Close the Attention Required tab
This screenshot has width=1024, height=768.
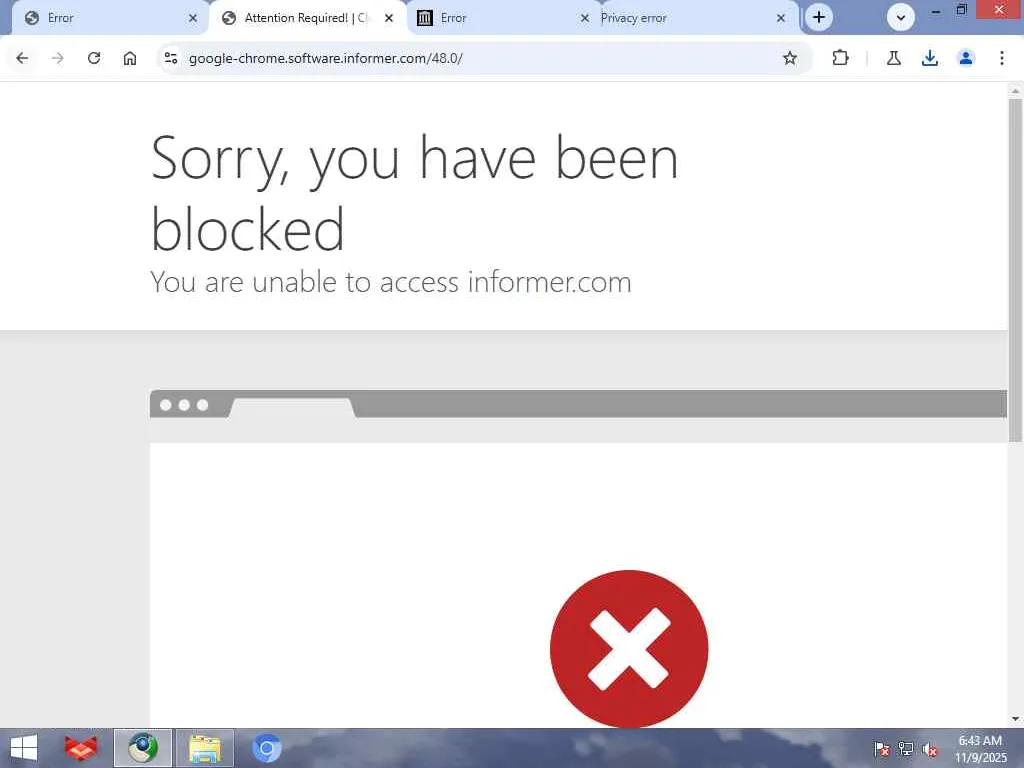pos(389,18)
